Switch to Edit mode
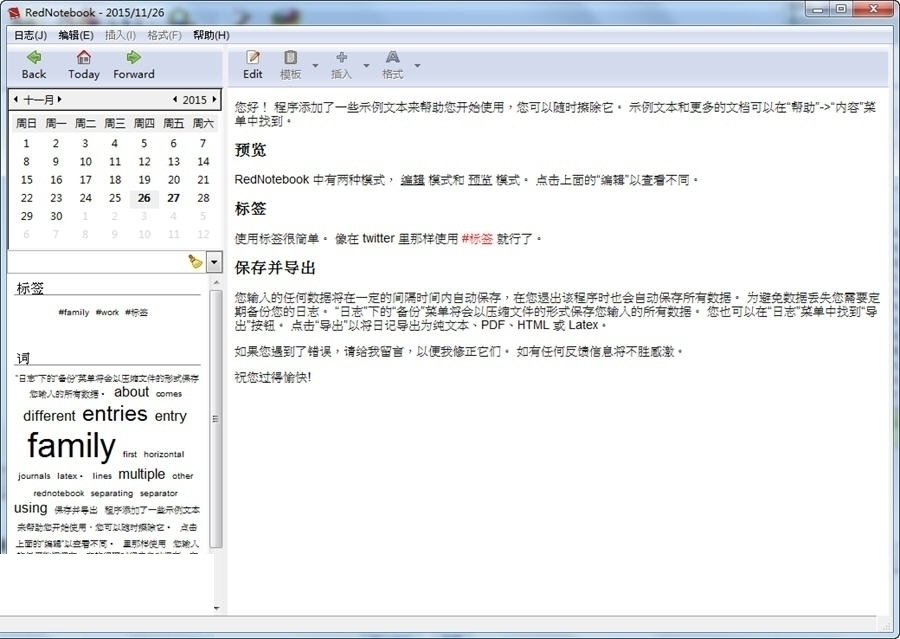900x639 pixels. pos(253,65)
